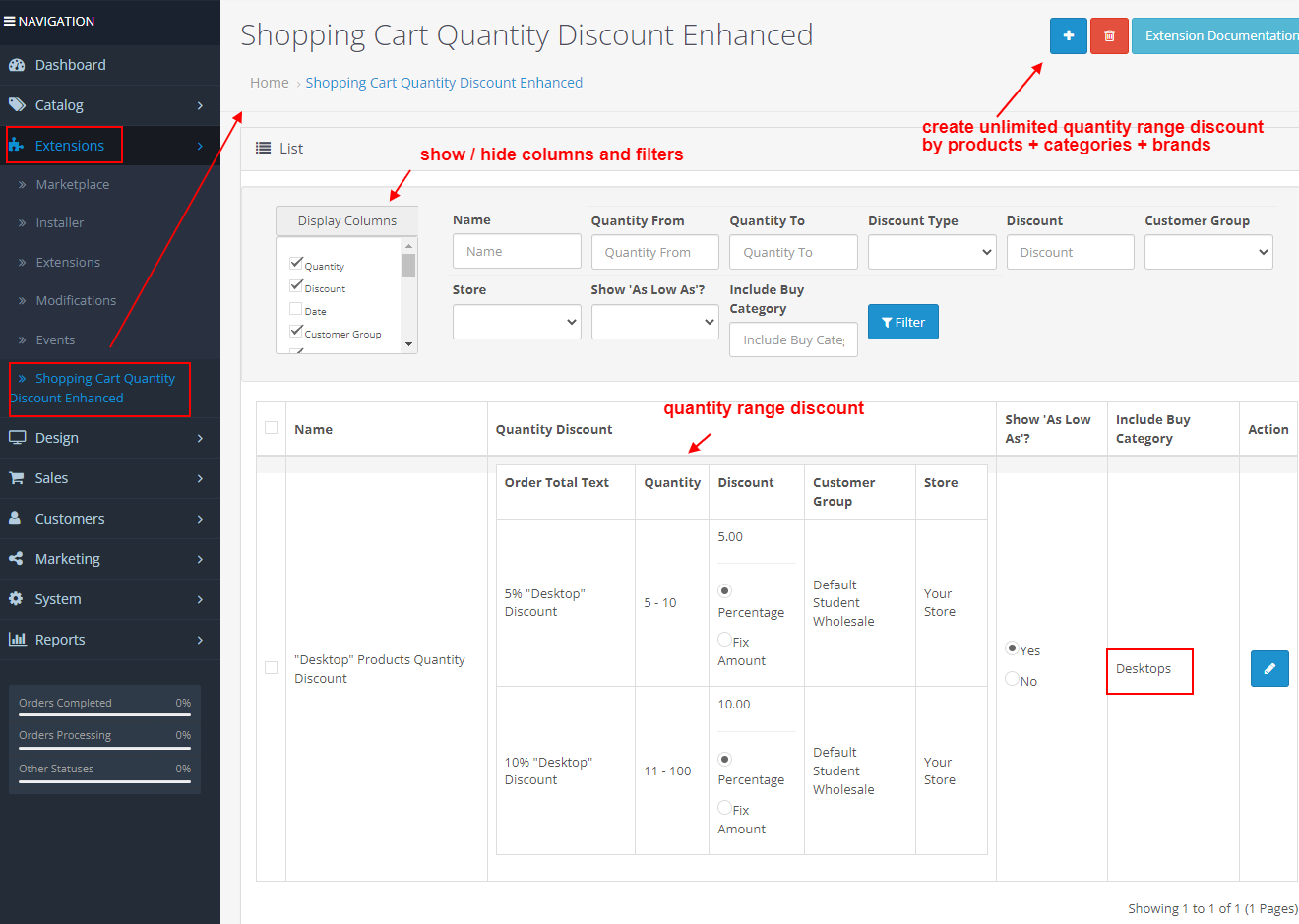This screenshot has height=924, width=1299.
Task: Open the Reports sidebar icon
Action: coord(18,639)
